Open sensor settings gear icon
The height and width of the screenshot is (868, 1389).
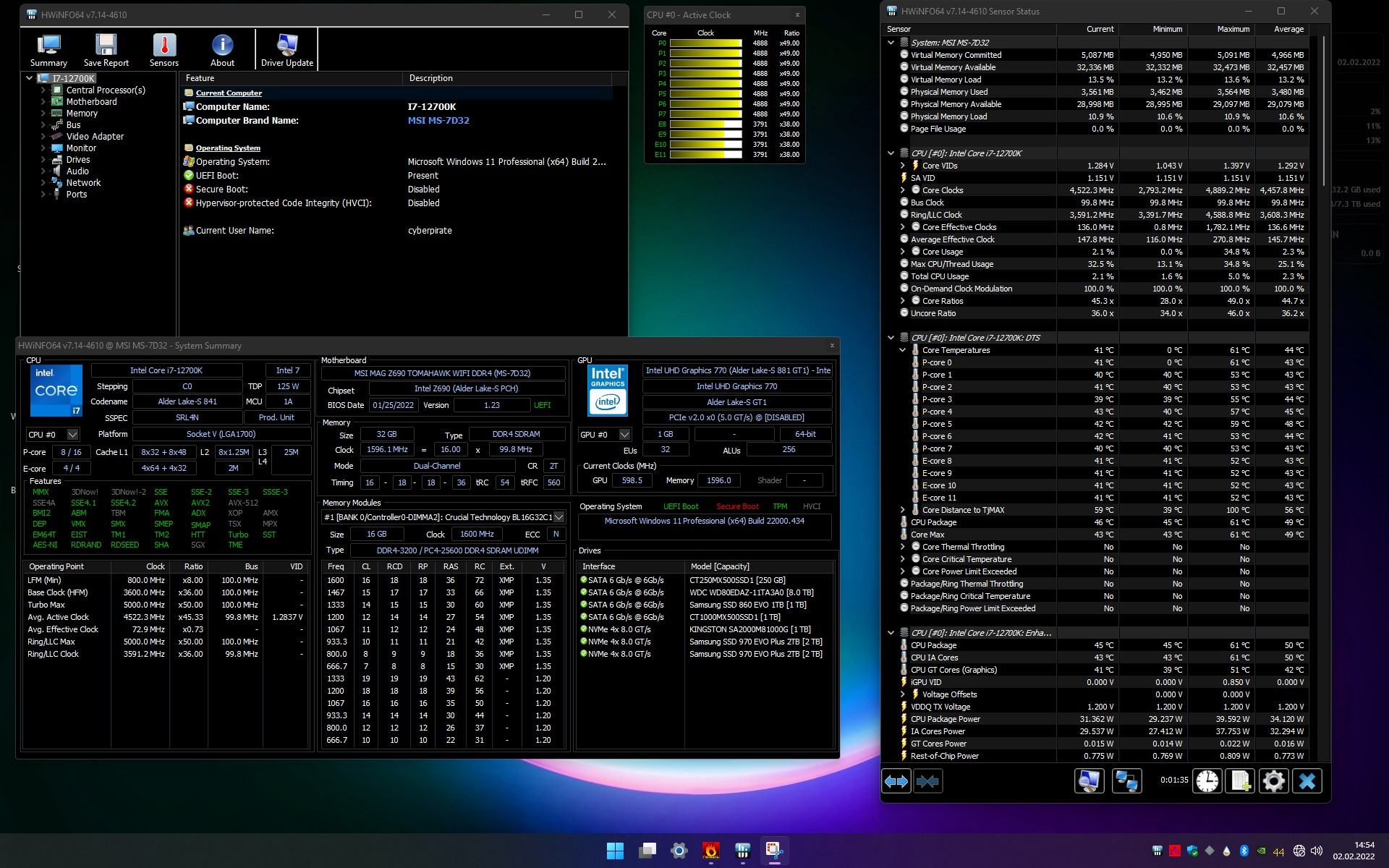tap(1273, 781)
